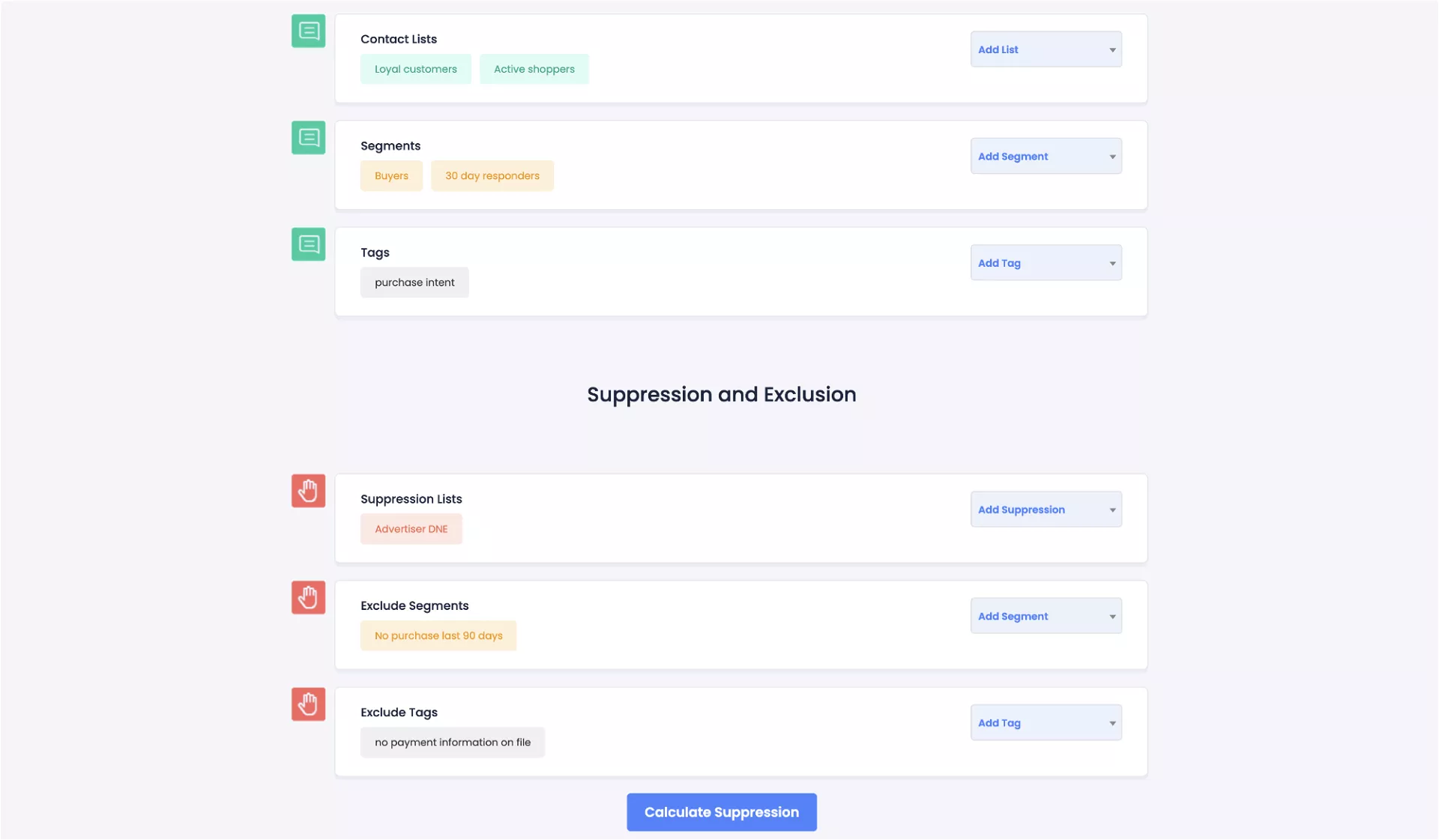Image resolution: width=1439 pixels, height=840 pixels.
Task: Expand Add Segment dropdown for Exclude Segments
Action: click(1046, 616)
